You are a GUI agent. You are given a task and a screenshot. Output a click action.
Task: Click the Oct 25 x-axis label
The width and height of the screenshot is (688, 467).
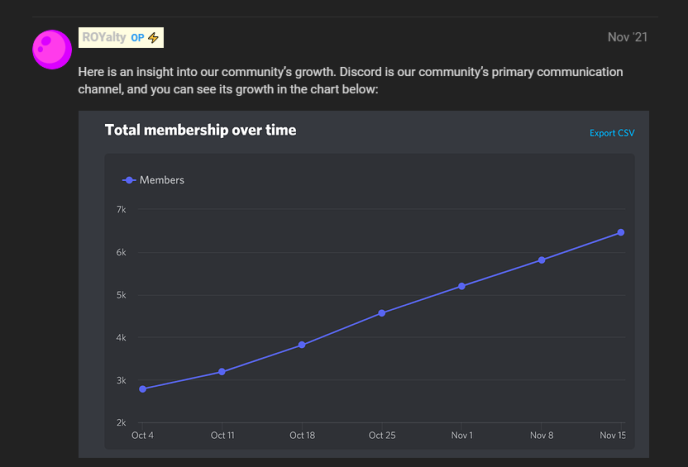(x=382, y=435)
